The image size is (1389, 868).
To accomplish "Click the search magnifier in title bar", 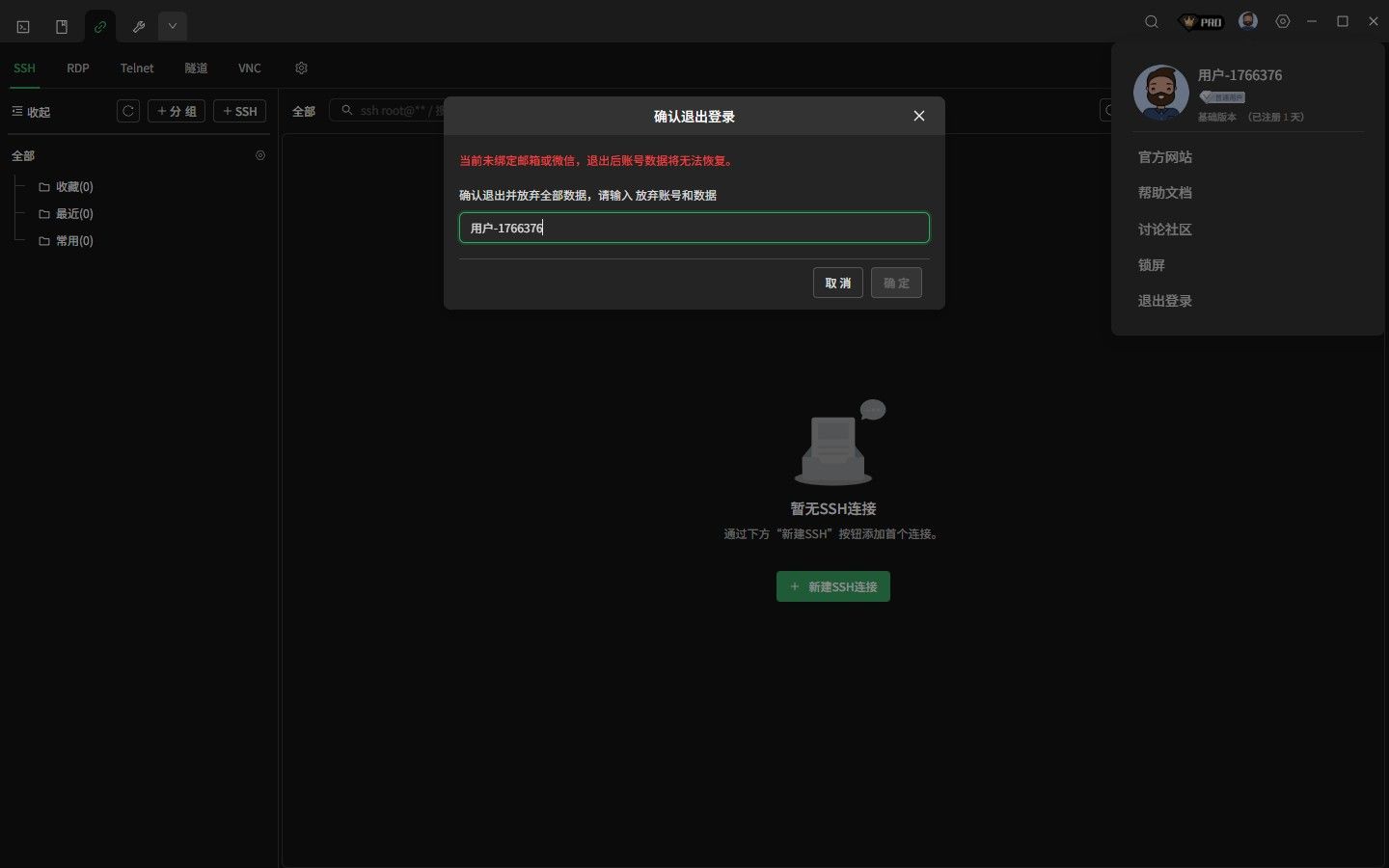I will pyautogui.click(x=1152, y=21).
